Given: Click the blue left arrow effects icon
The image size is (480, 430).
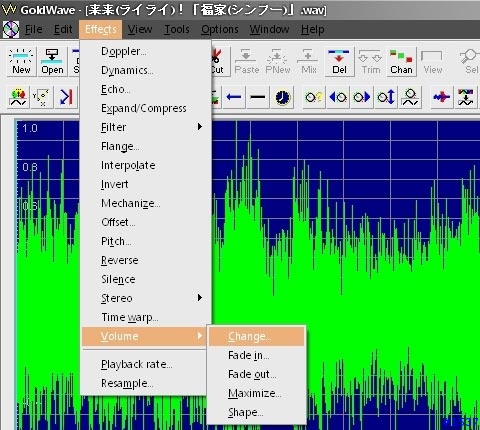Looking at the screenshot, I should point(234,97).
